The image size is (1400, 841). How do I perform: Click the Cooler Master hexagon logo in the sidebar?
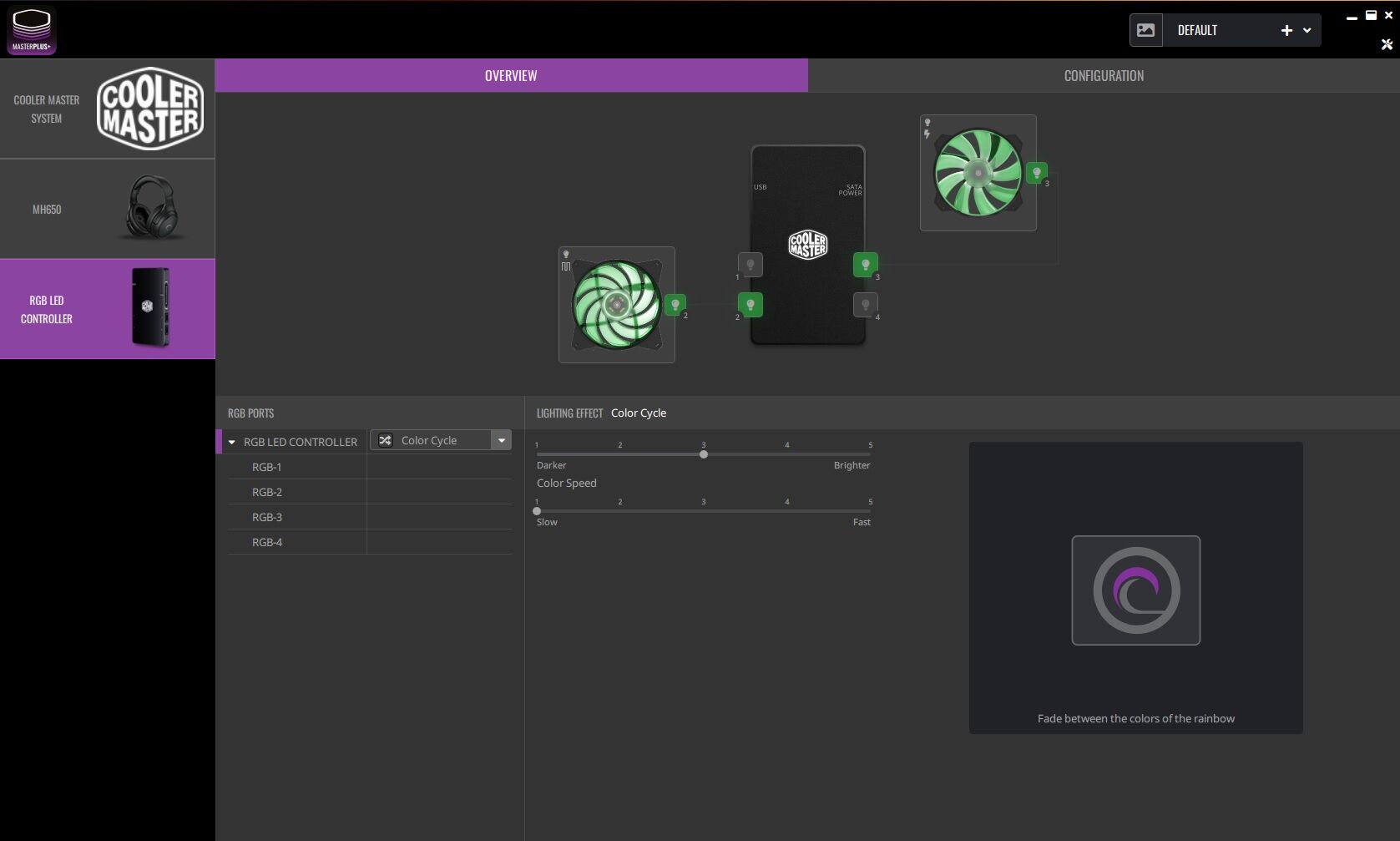150,109
